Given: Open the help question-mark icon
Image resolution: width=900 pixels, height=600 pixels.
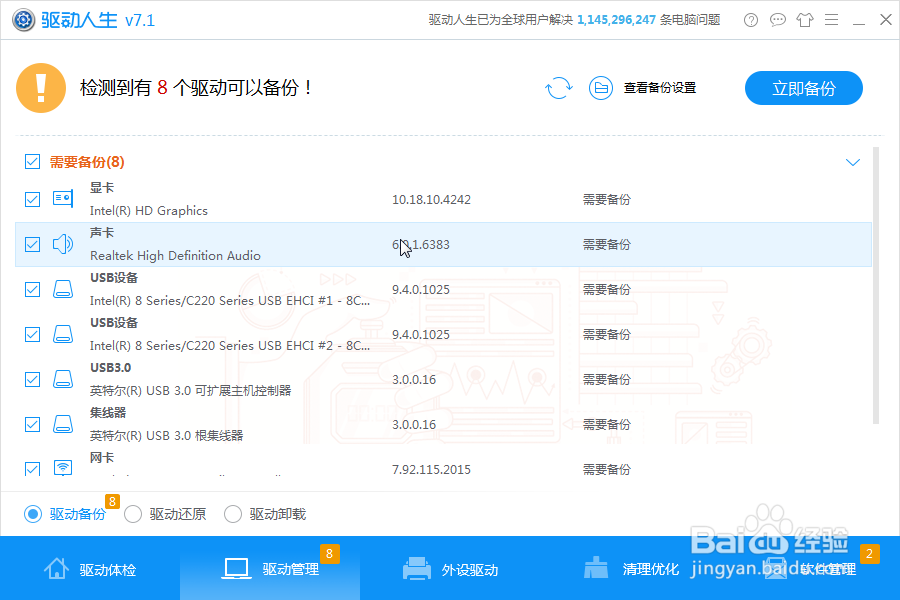Looking at the screenshot, I should coord(751,20).
